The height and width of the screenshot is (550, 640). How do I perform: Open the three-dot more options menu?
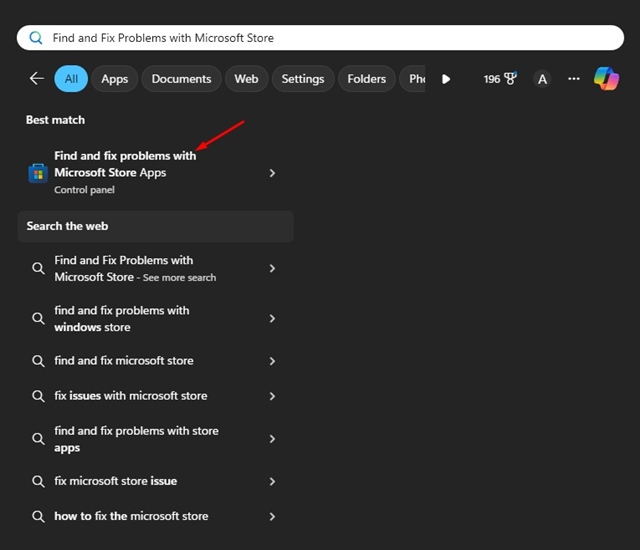point(574,78)
